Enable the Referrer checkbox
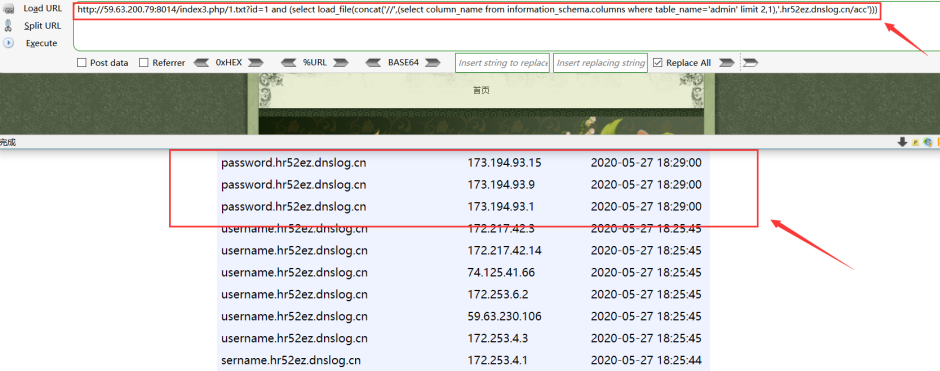This screenshot has height=371, width=940. click(x=144, y=62)
